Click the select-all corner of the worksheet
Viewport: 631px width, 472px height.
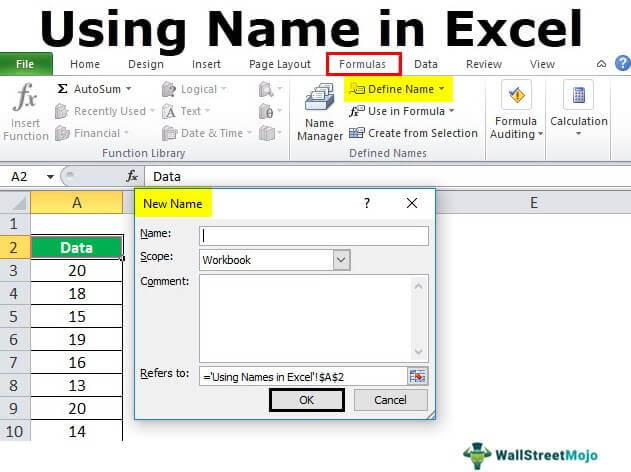(x=15, y=202)
